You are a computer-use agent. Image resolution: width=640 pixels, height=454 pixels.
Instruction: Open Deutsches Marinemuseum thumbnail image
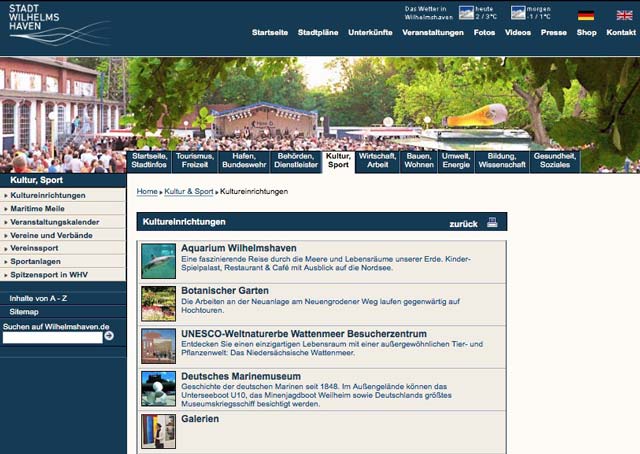pos(158,389)
